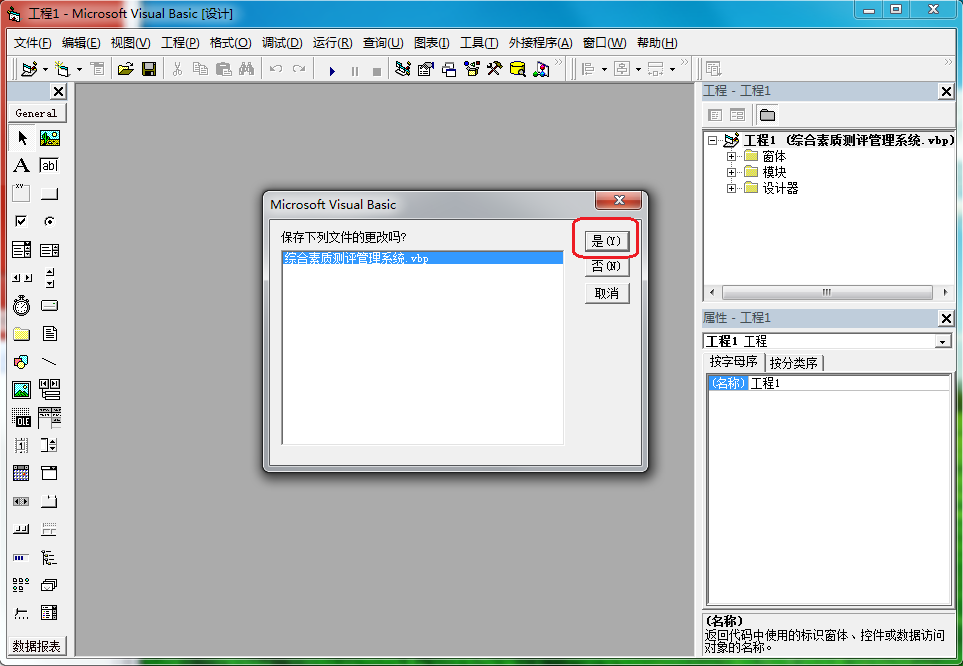
Task: Select the OptionButton control in toolbox
Action: click(x=49, y=221)
